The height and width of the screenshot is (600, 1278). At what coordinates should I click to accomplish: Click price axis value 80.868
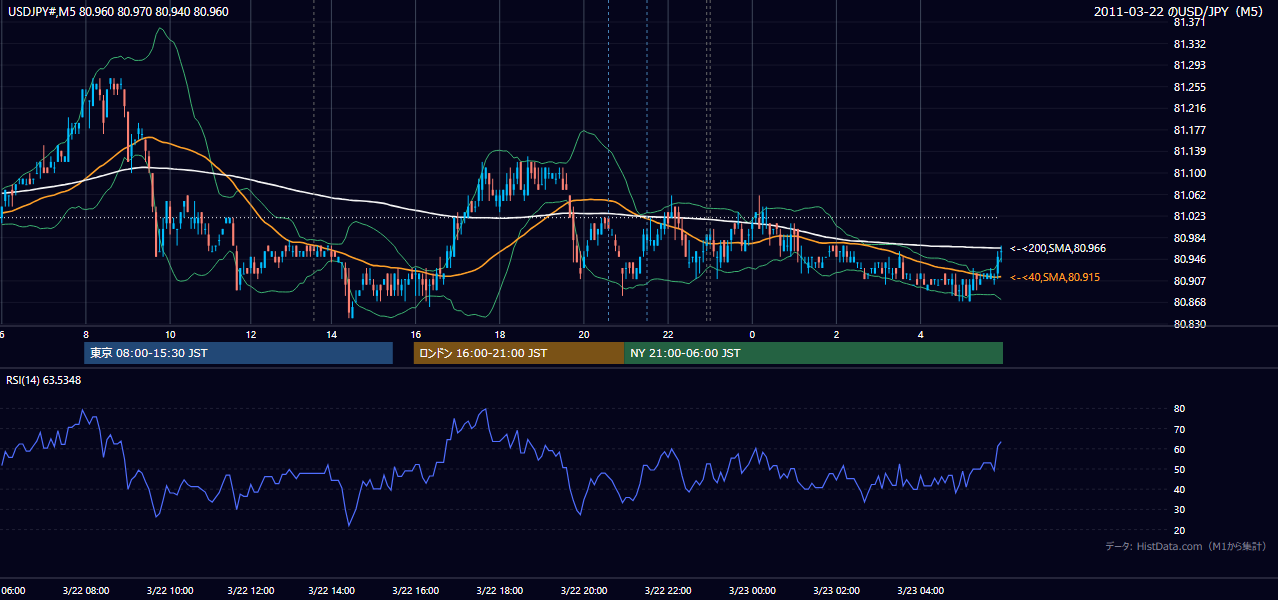[1189, 302]
